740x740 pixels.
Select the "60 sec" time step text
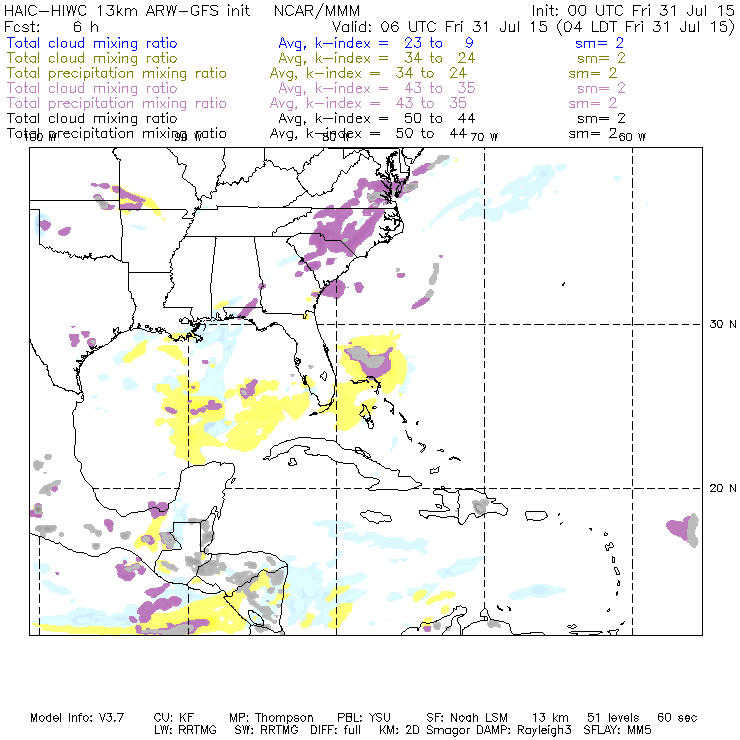pos(677,718)
